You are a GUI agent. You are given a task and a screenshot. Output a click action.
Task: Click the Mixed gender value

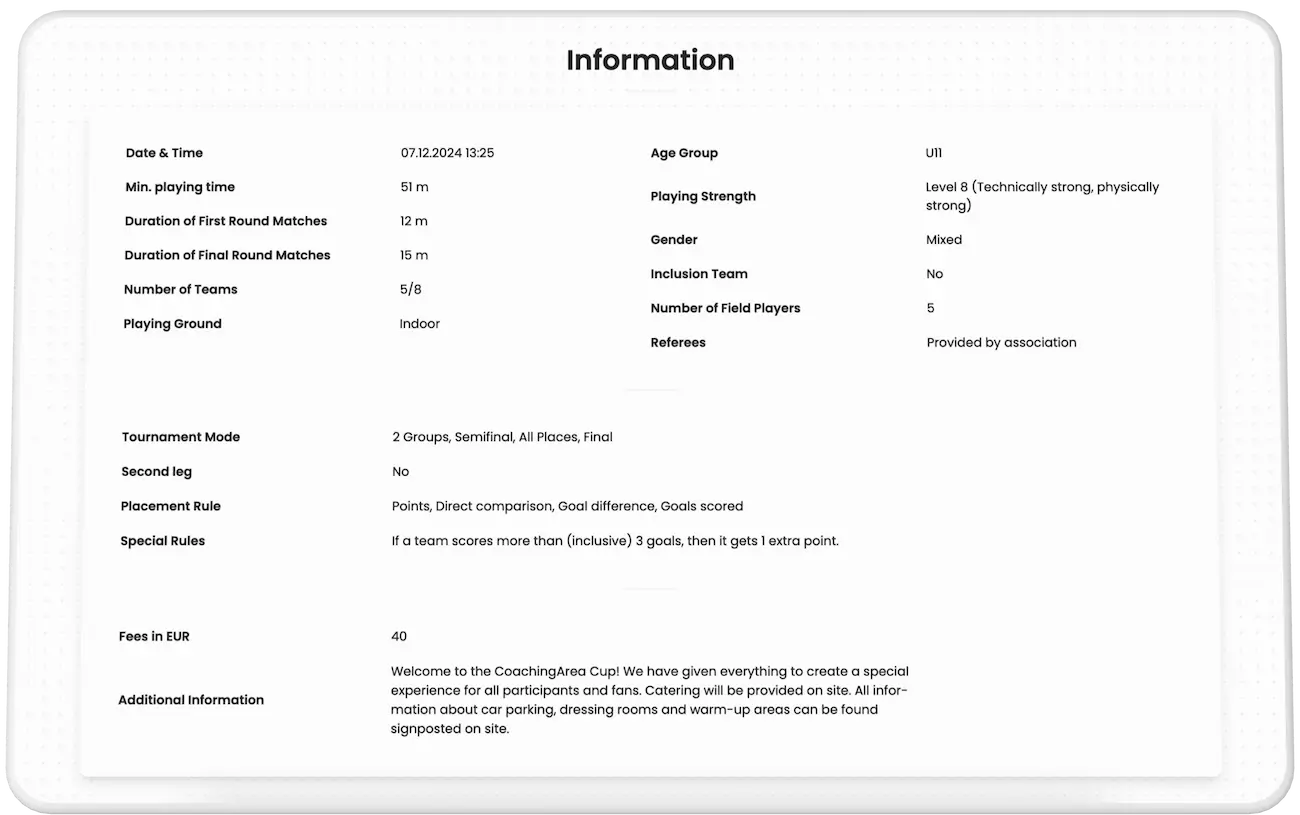944,240
